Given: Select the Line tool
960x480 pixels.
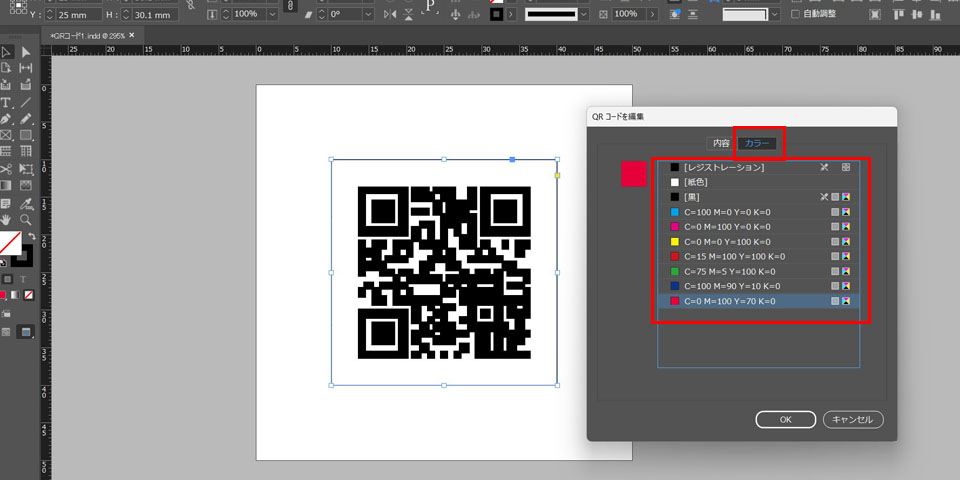Looking at the screenshot, I should point(26,103).
